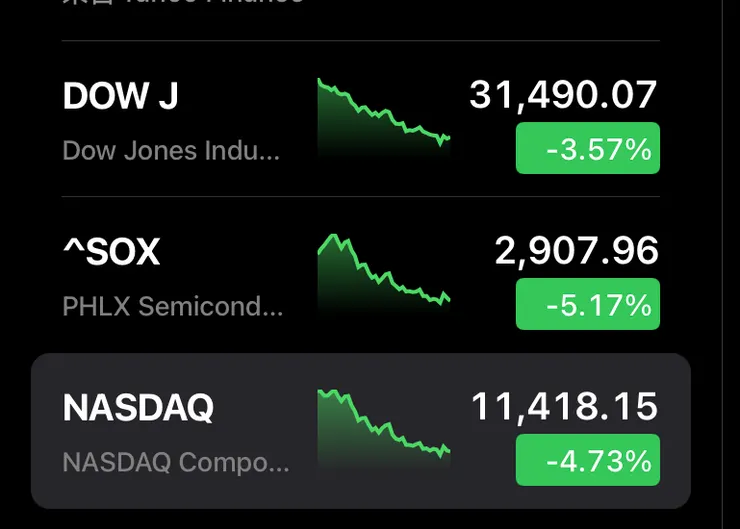Select the 11,418.15 price value

pos(564,406)
